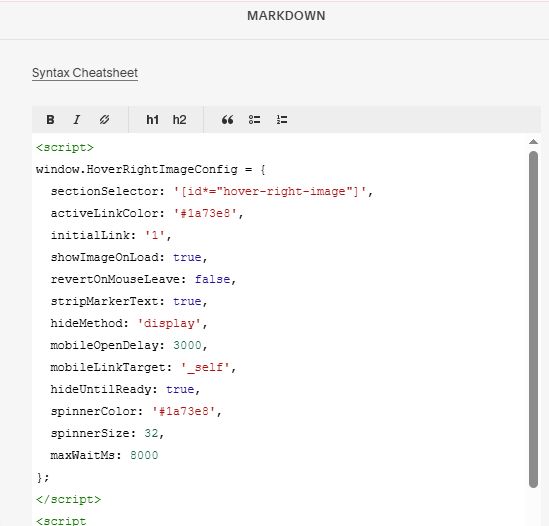
Task: Click the closing </script> tag
Action: (68, 499)
